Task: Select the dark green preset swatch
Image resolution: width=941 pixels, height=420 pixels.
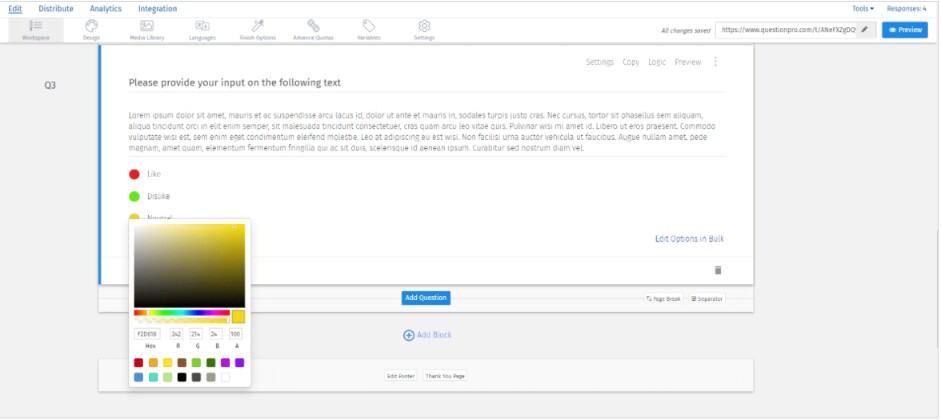Action: coord(211,362)
